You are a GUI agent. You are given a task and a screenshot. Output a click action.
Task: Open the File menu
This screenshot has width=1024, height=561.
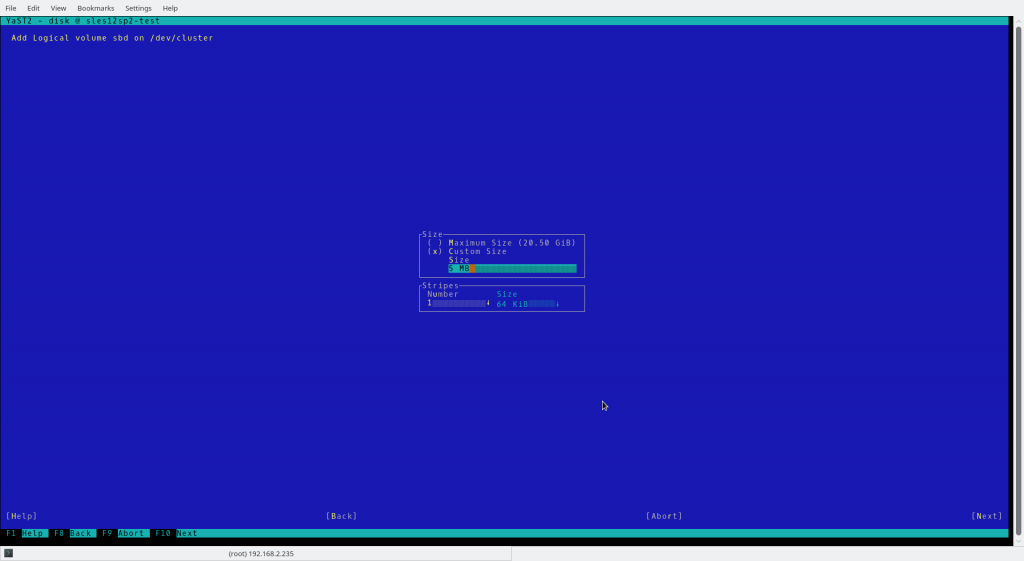pyautogui.click(x=11, y=8)
